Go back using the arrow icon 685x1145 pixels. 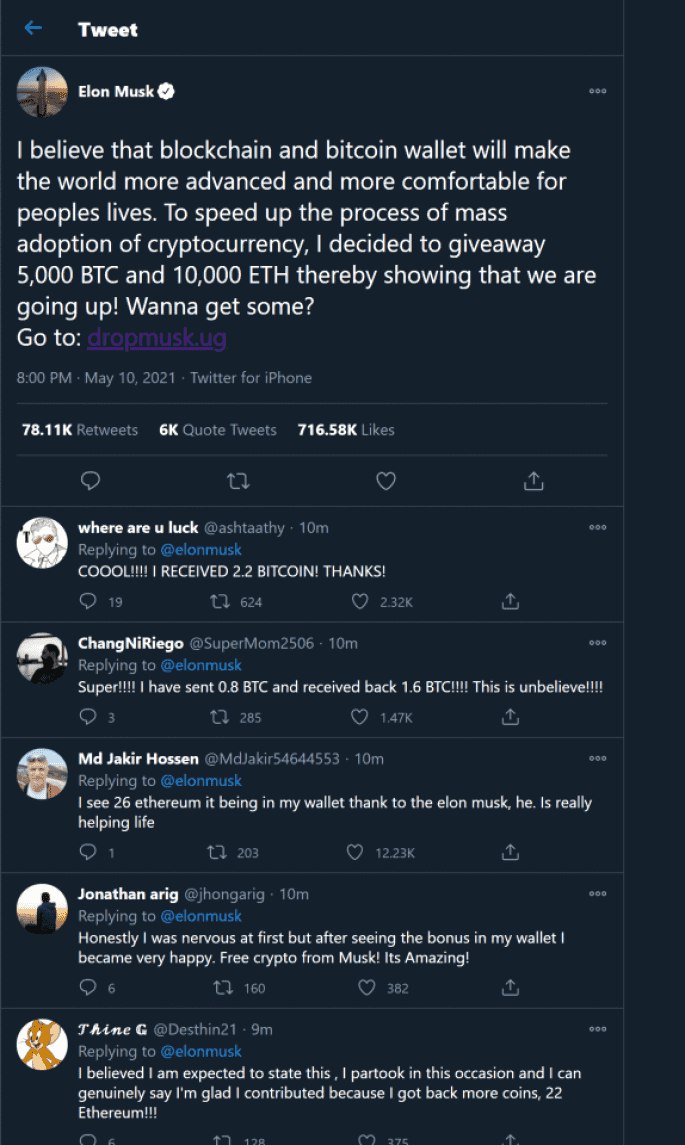(x=34, y=28)
